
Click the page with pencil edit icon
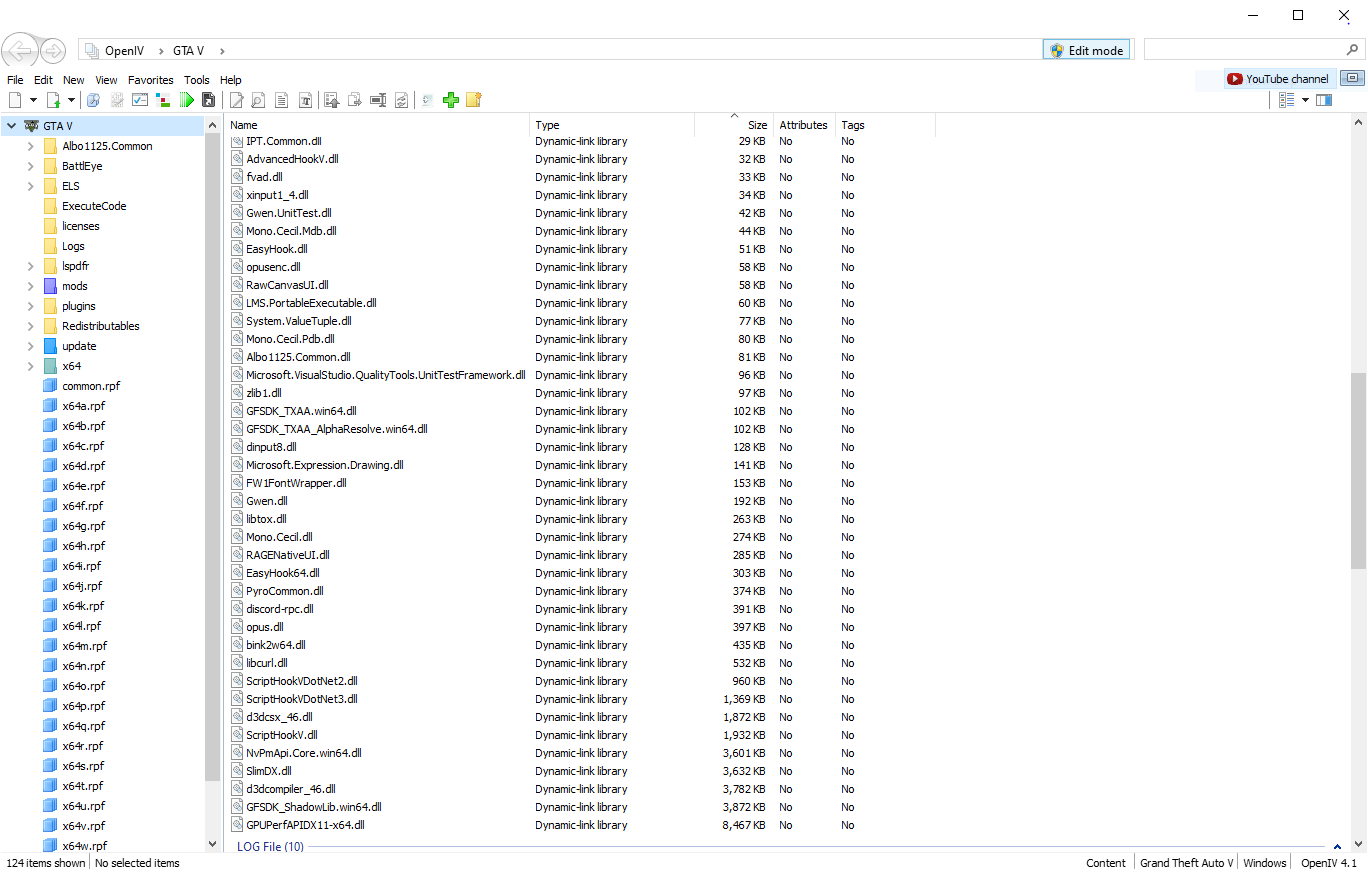tap(237, 100)
